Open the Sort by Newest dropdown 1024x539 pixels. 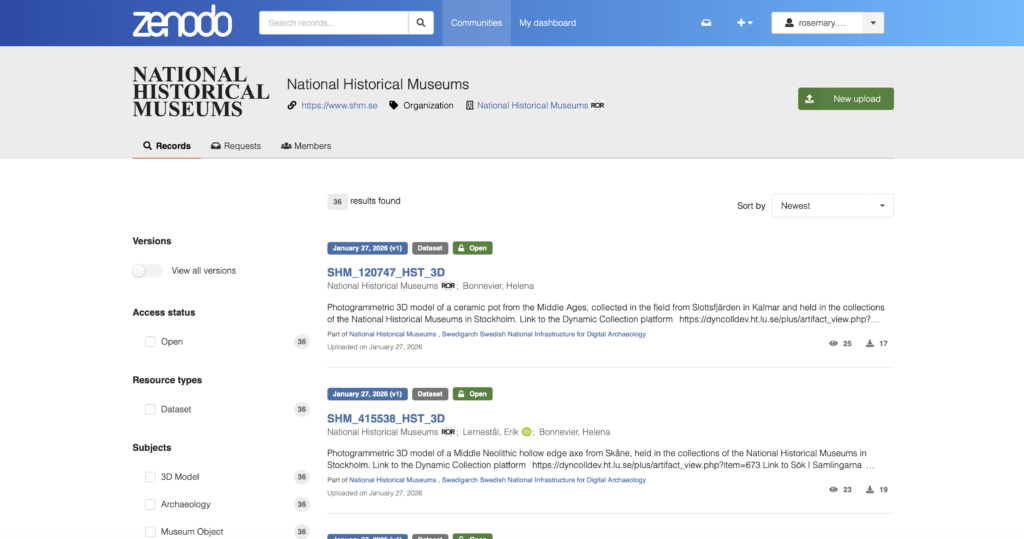coord(833,206)
